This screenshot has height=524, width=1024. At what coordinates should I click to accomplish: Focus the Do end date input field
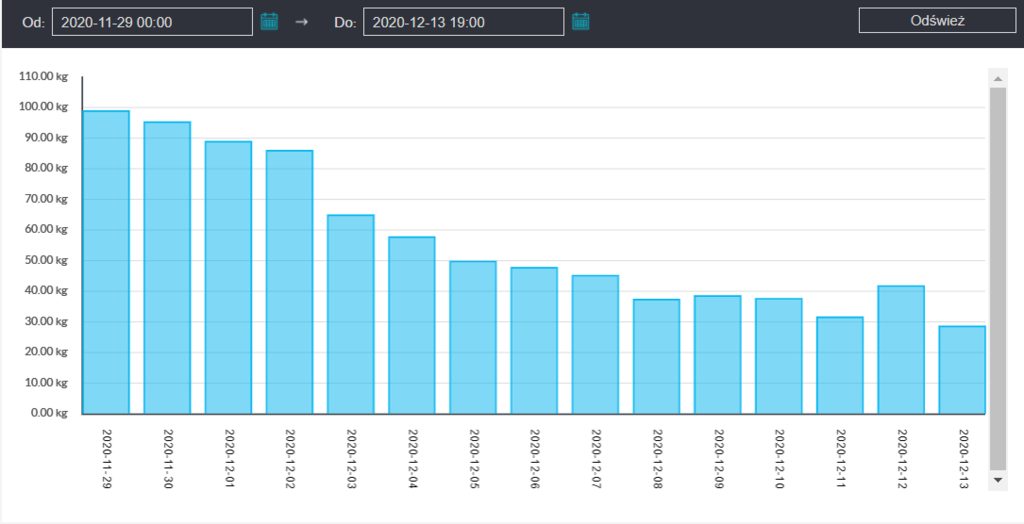point(463,22)
